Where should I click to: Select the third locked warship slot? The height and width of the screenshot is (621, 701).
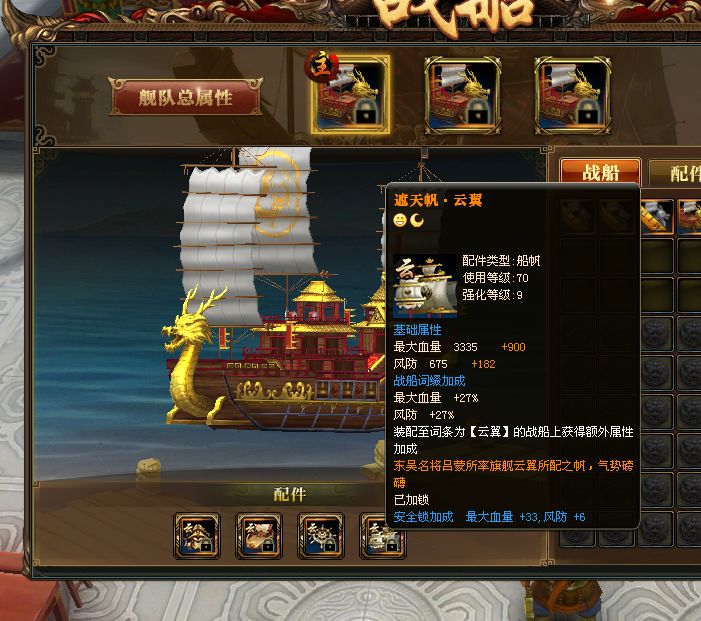tap(573, 95)
